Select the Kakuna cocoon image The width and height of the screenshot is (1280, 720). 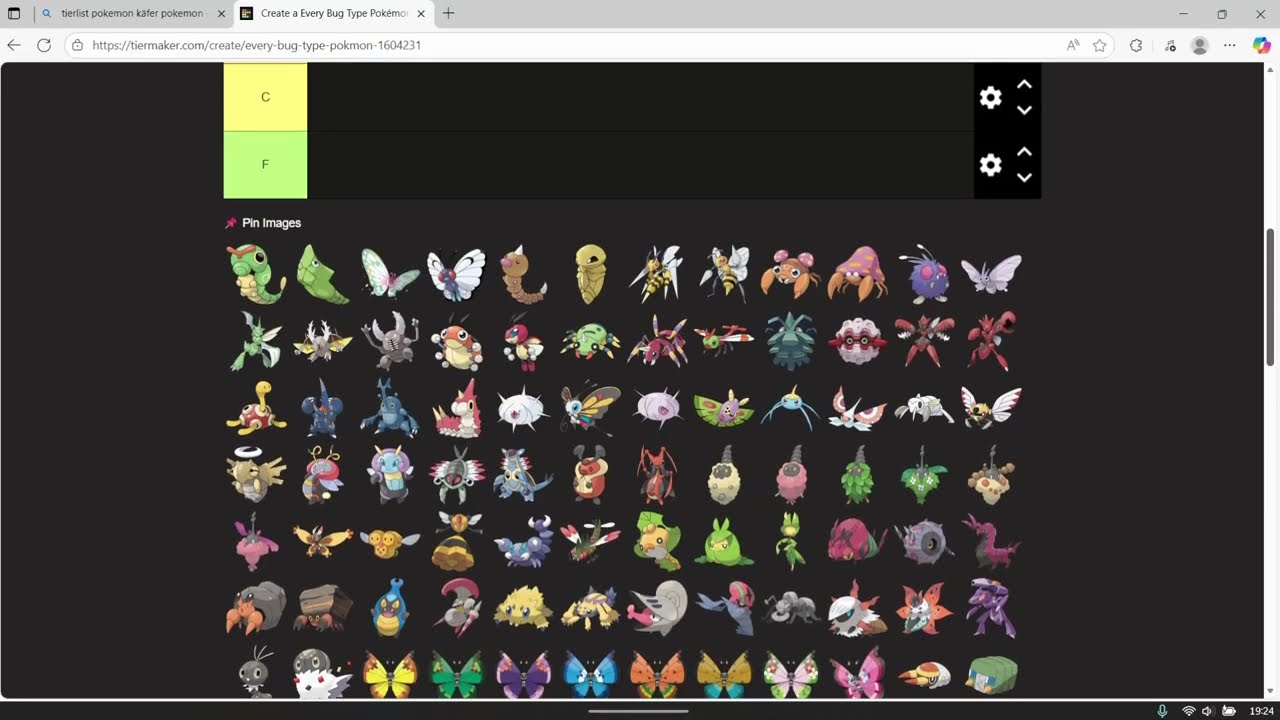click(590, 273)
